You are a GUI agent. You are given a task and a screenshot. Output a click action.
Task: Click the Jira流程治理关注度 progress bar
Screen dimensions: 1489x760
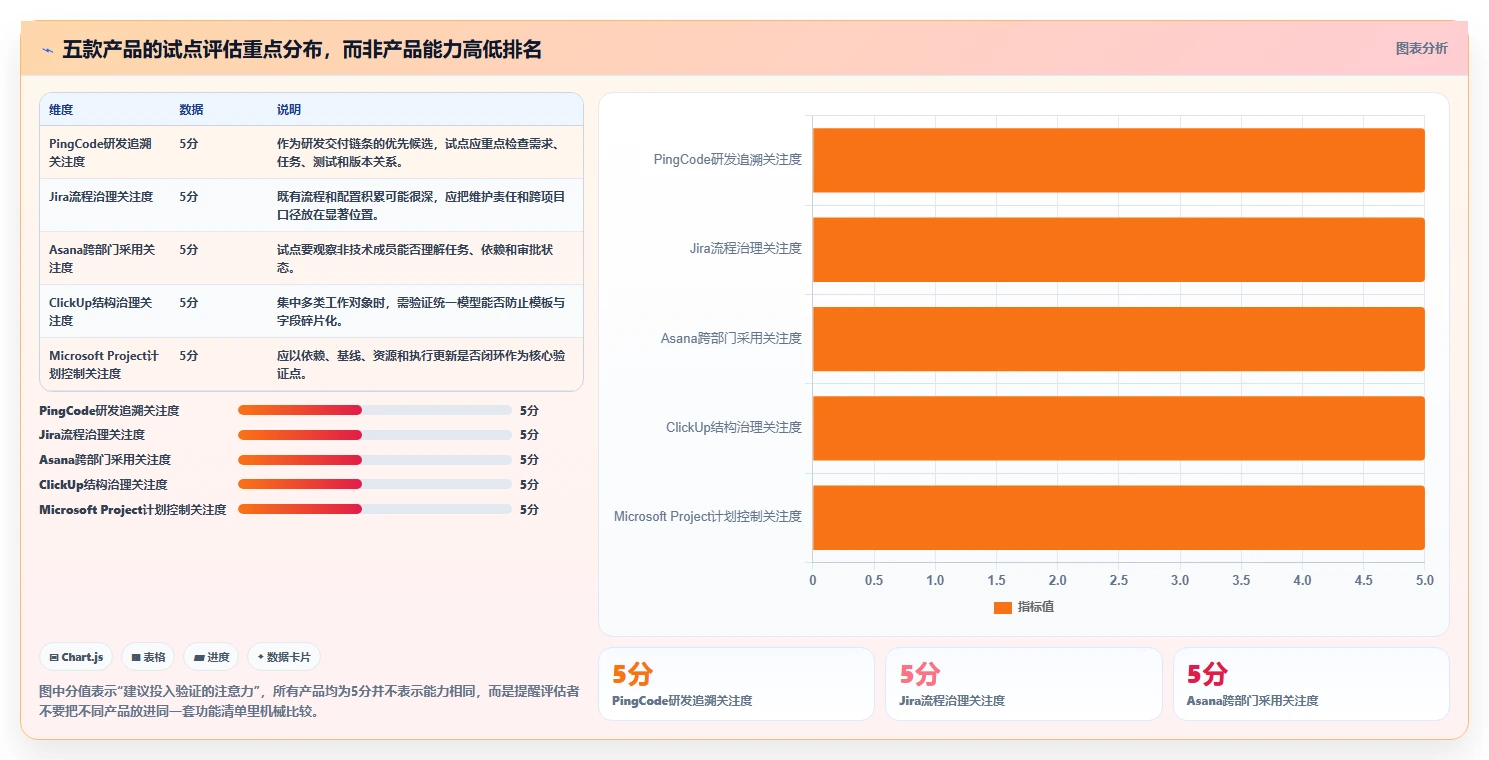pyautogui.click(x=375, y=435)
